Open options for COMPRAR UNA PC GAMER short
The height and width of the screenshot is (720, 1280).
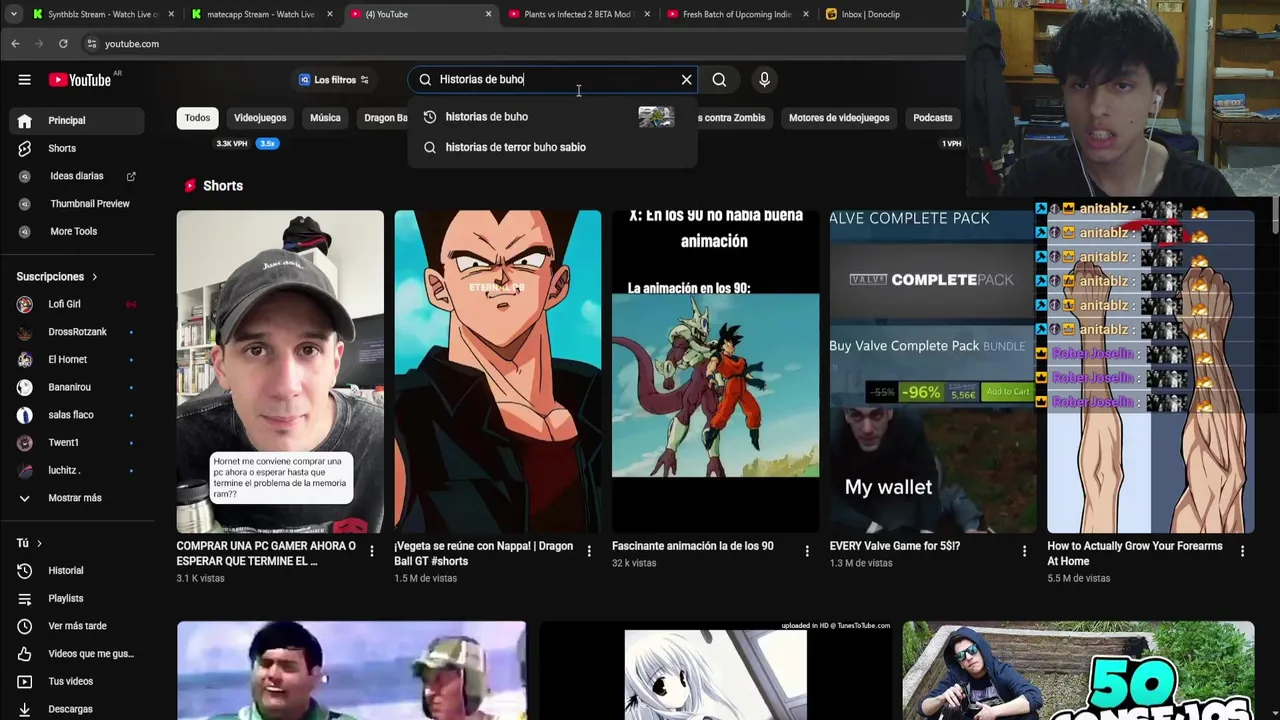372,551
